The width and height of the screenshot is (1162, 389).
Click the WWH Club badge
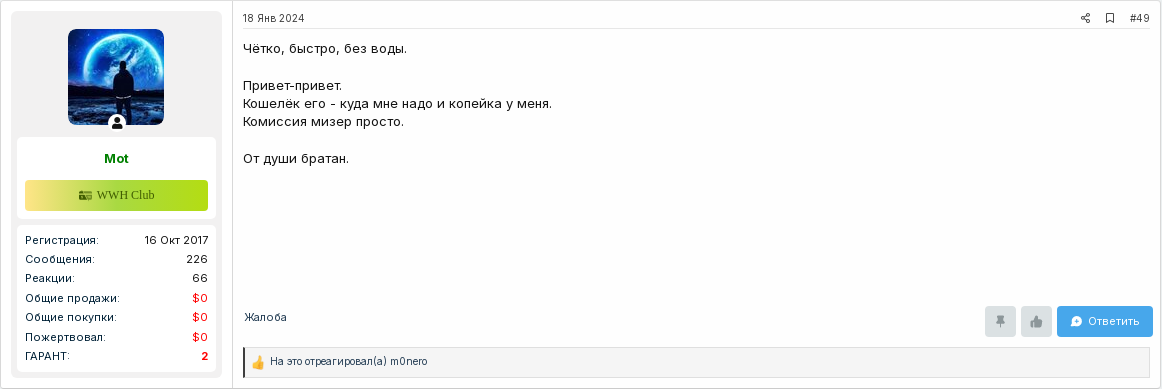tap(116, 196)
